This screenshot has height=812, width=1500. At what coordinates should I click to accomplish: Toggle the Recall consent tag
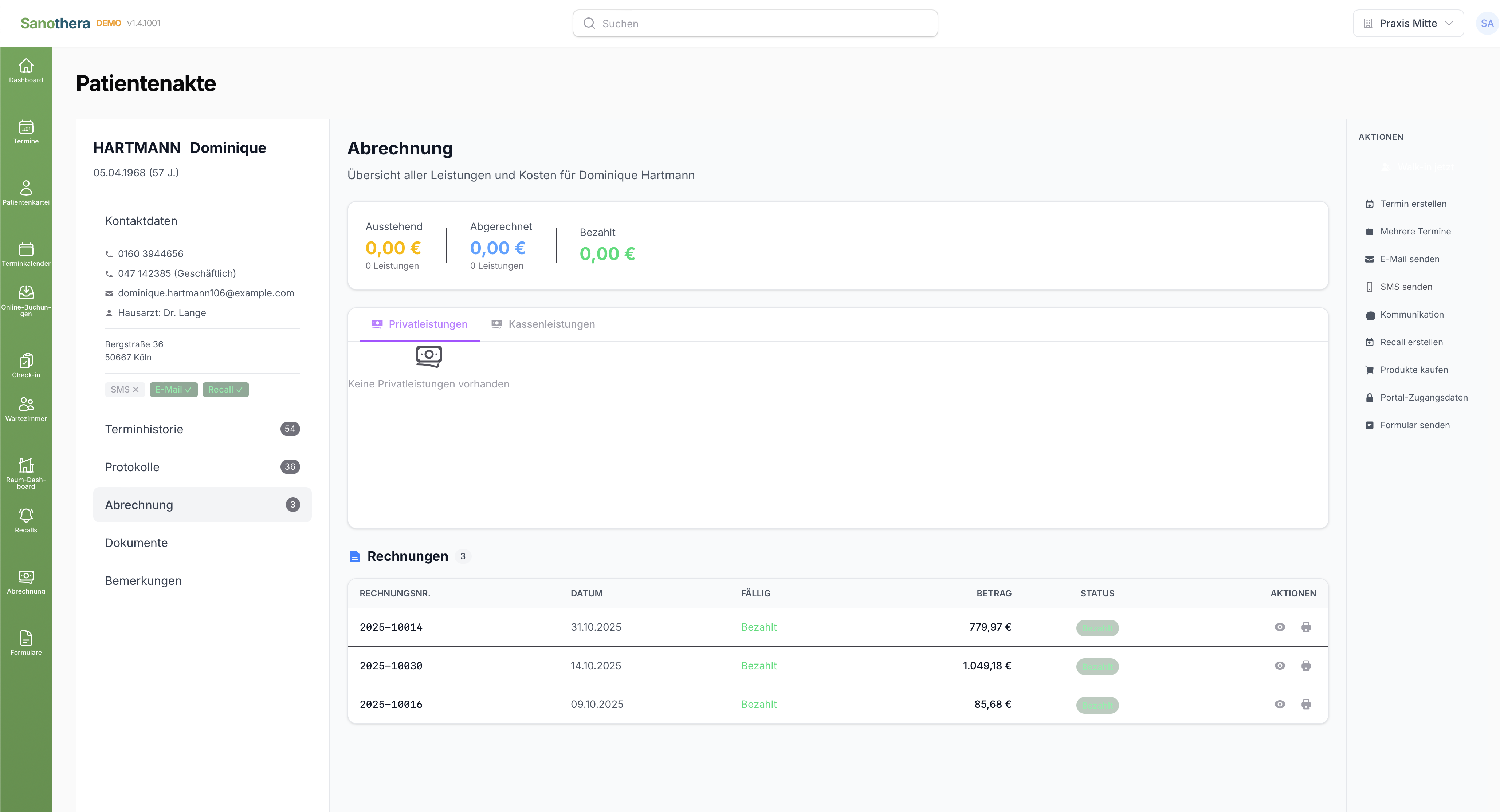click(225, 389)
